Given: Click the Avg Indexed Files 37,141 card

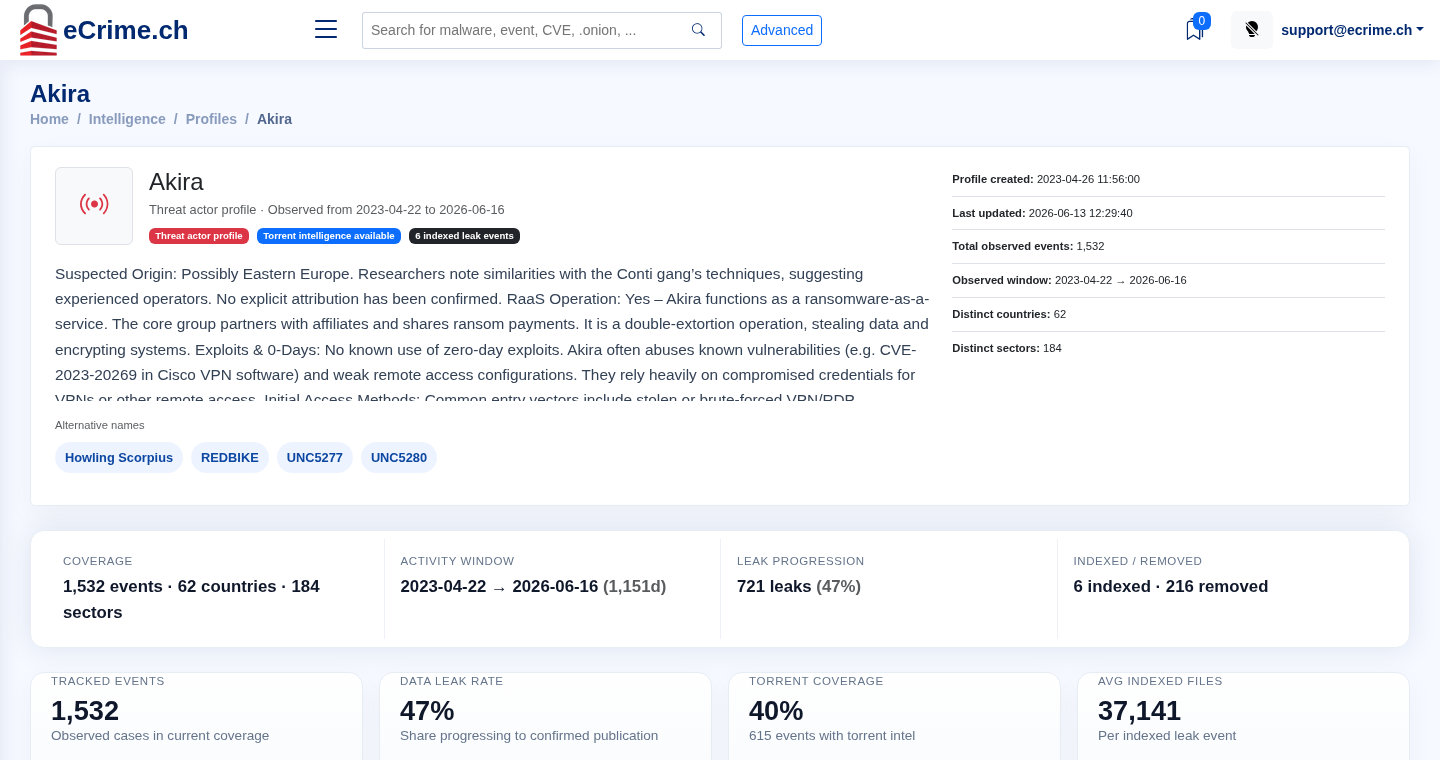Looking at the screenshot, I should point(1243,716).
